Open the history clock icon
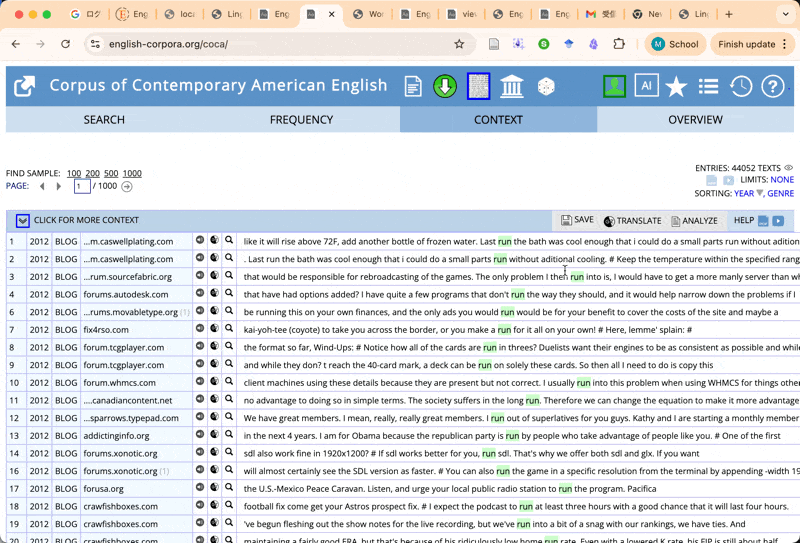The width and height of the screenshot is (800, 543). 740,86
